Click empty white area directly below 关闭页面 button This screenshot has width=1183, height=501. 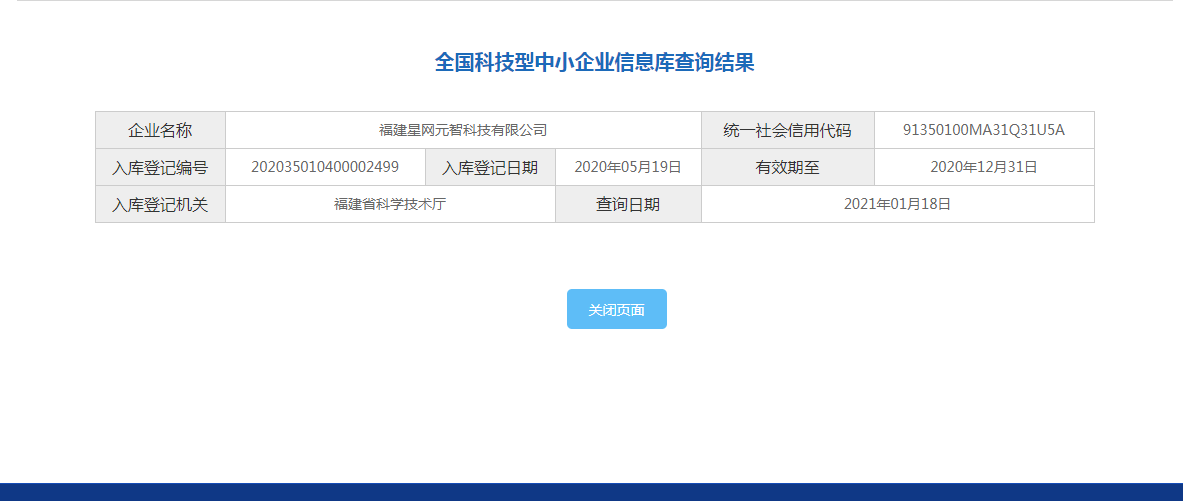point(616,380)
